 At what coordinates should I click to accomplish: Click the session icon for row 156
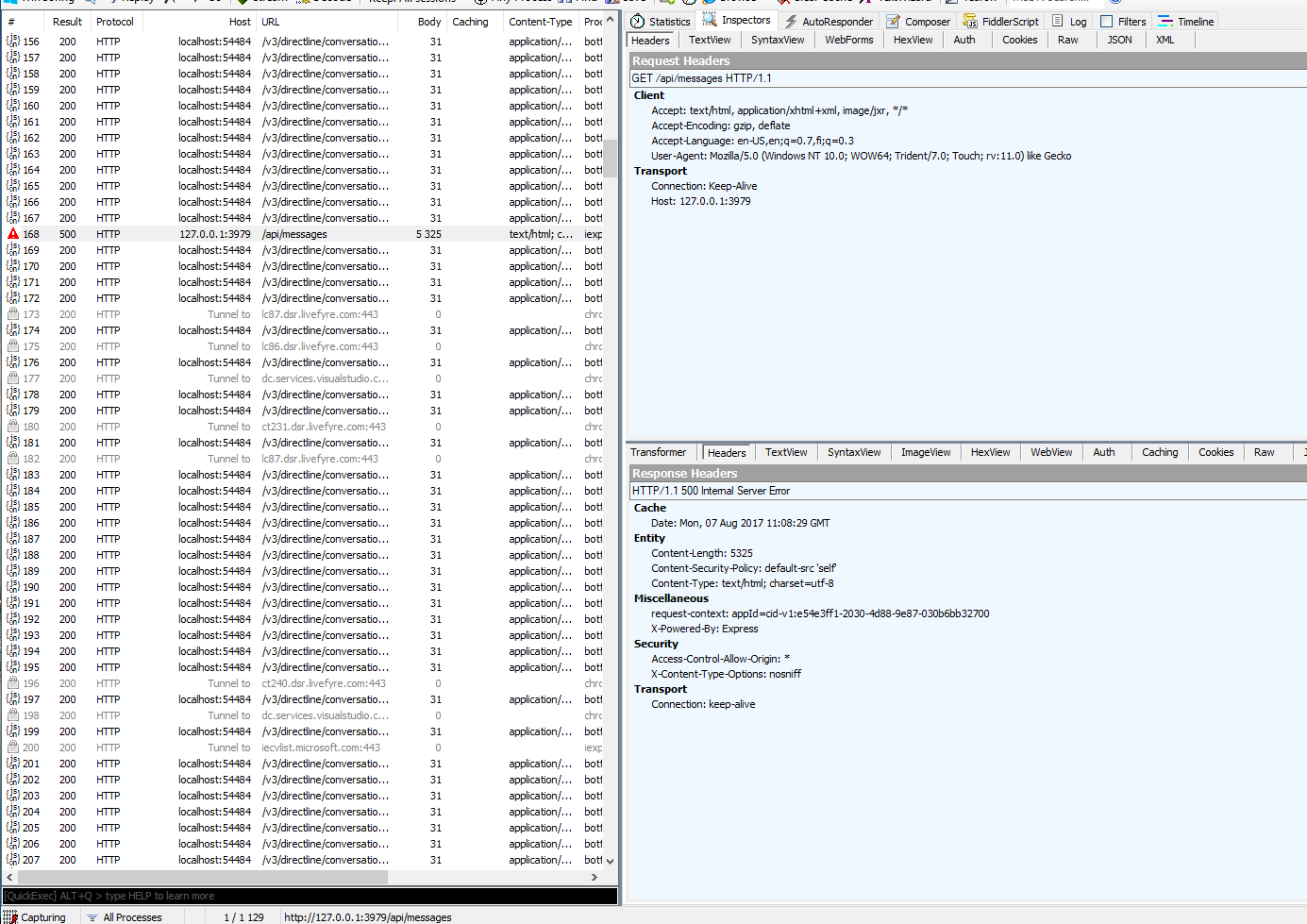(12, 42)
